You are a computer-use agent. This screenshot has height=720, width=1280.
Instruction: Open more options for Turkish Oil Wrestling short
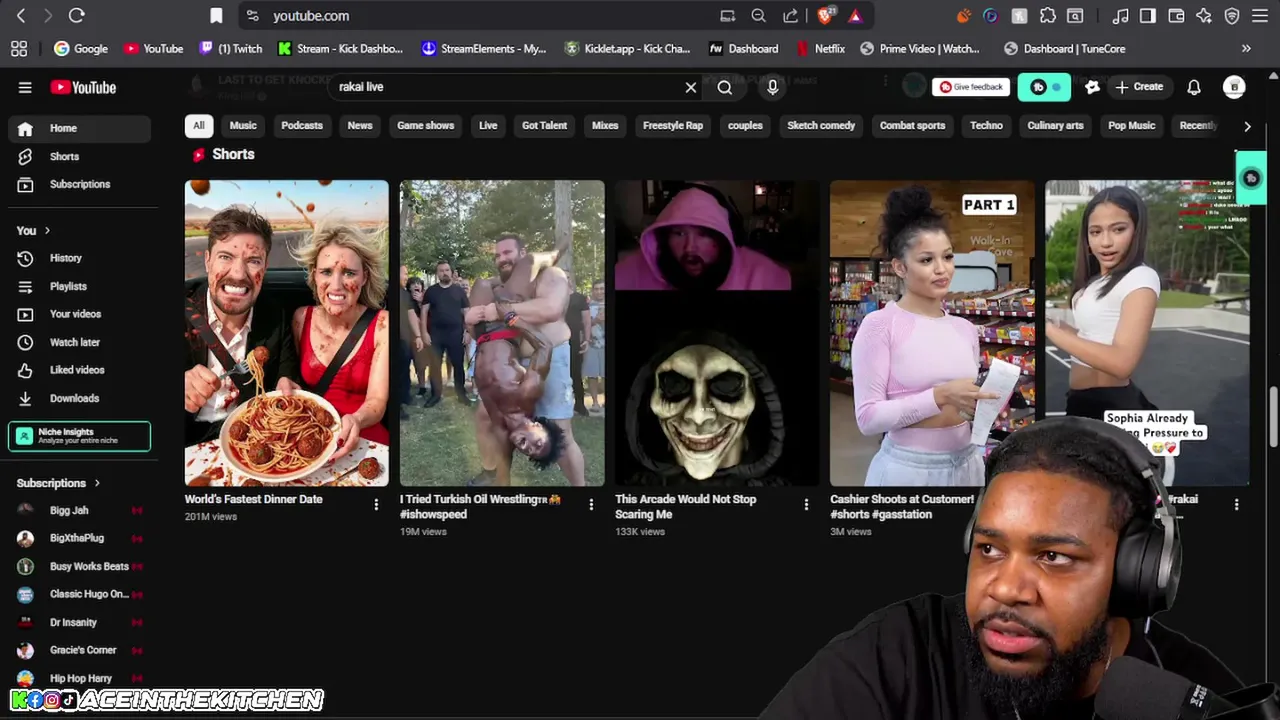tap(591, 505)
